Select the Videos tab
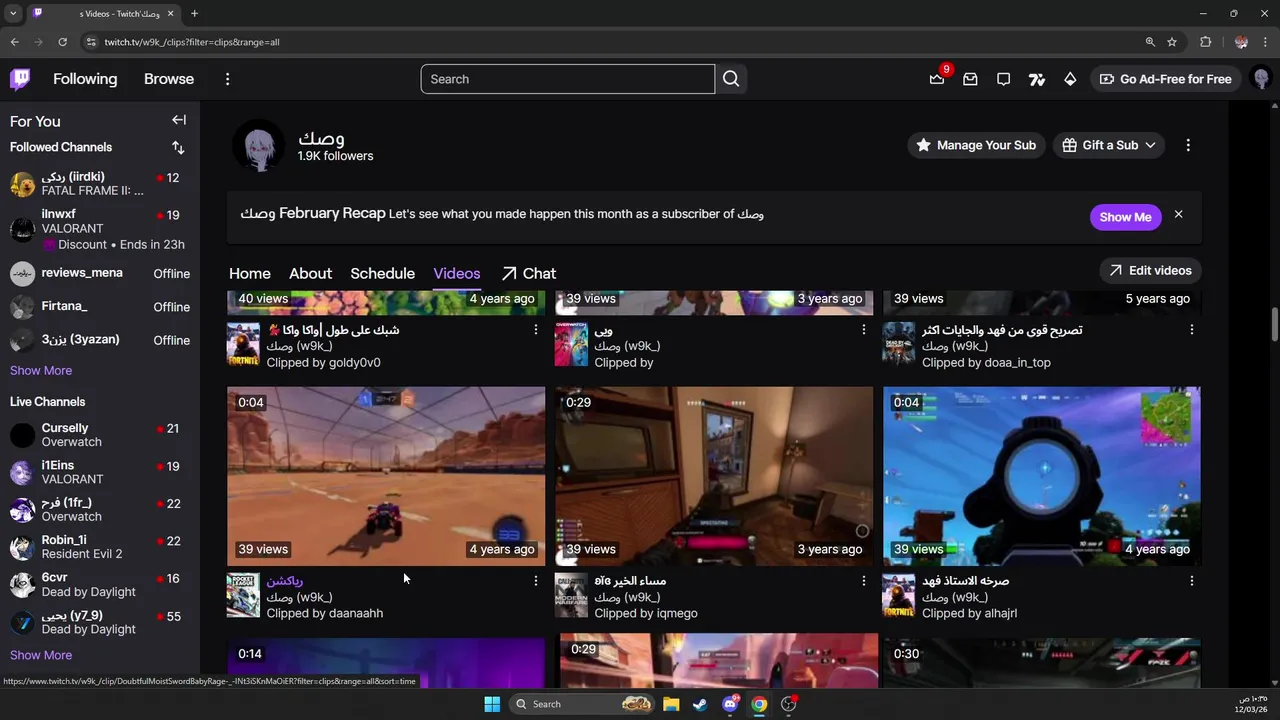 [457, 273]
